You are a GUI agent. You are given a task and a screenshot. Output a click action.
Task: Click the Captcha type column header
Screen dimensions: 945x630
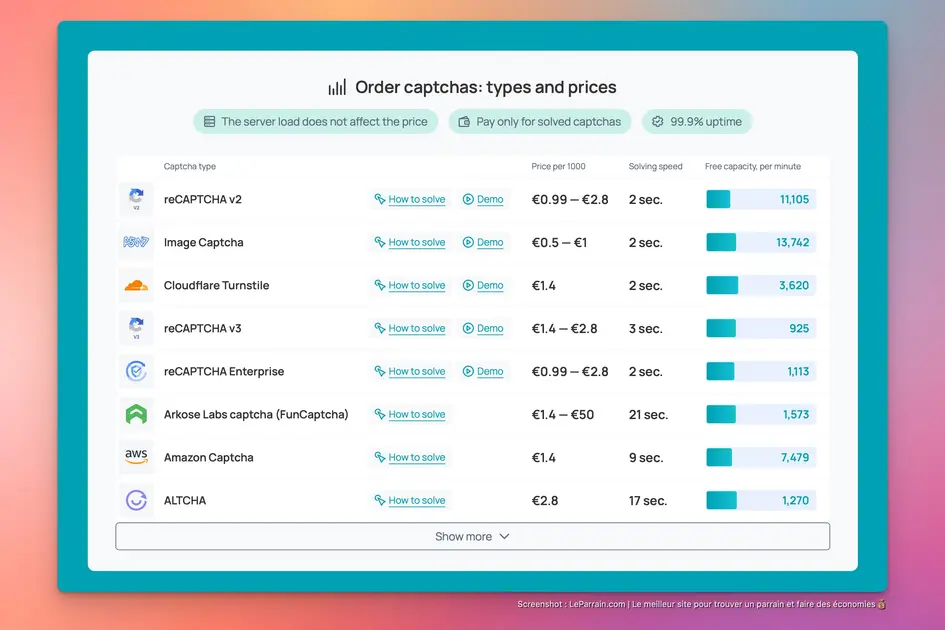click(x=189, y=166)
